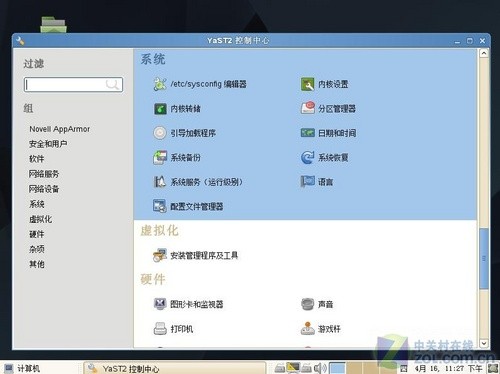
Task: Select the Novell AppArmor group
Action: [x=60, y=129]
